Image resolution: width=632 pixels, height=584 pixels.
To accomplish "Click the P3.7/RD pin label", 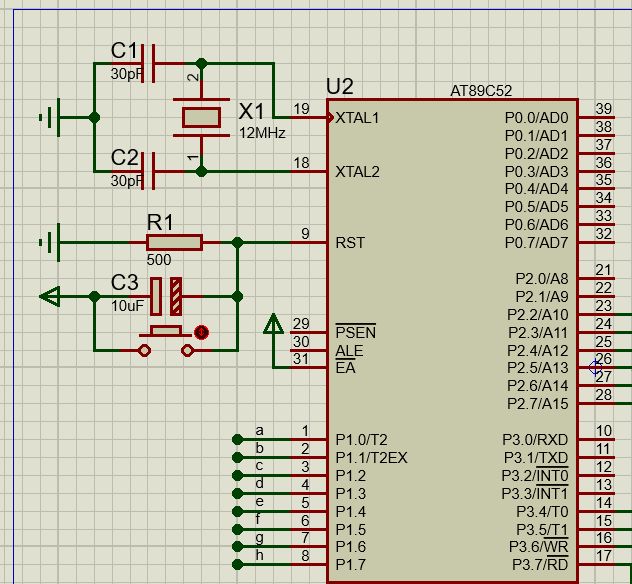I will tap(540, 565).
